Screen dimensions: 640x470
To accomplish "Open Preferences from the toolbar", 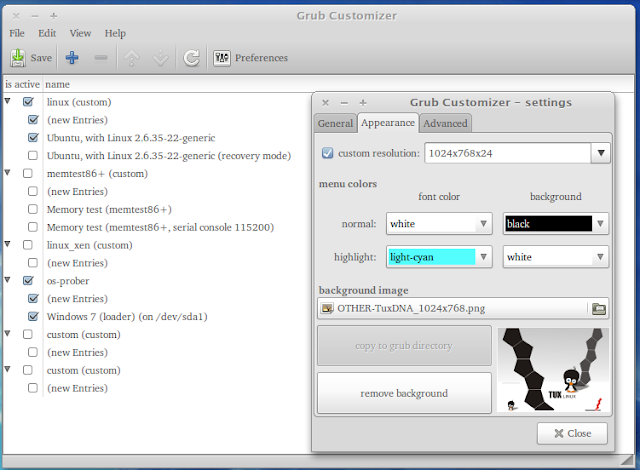I will (x=251, y=58).
